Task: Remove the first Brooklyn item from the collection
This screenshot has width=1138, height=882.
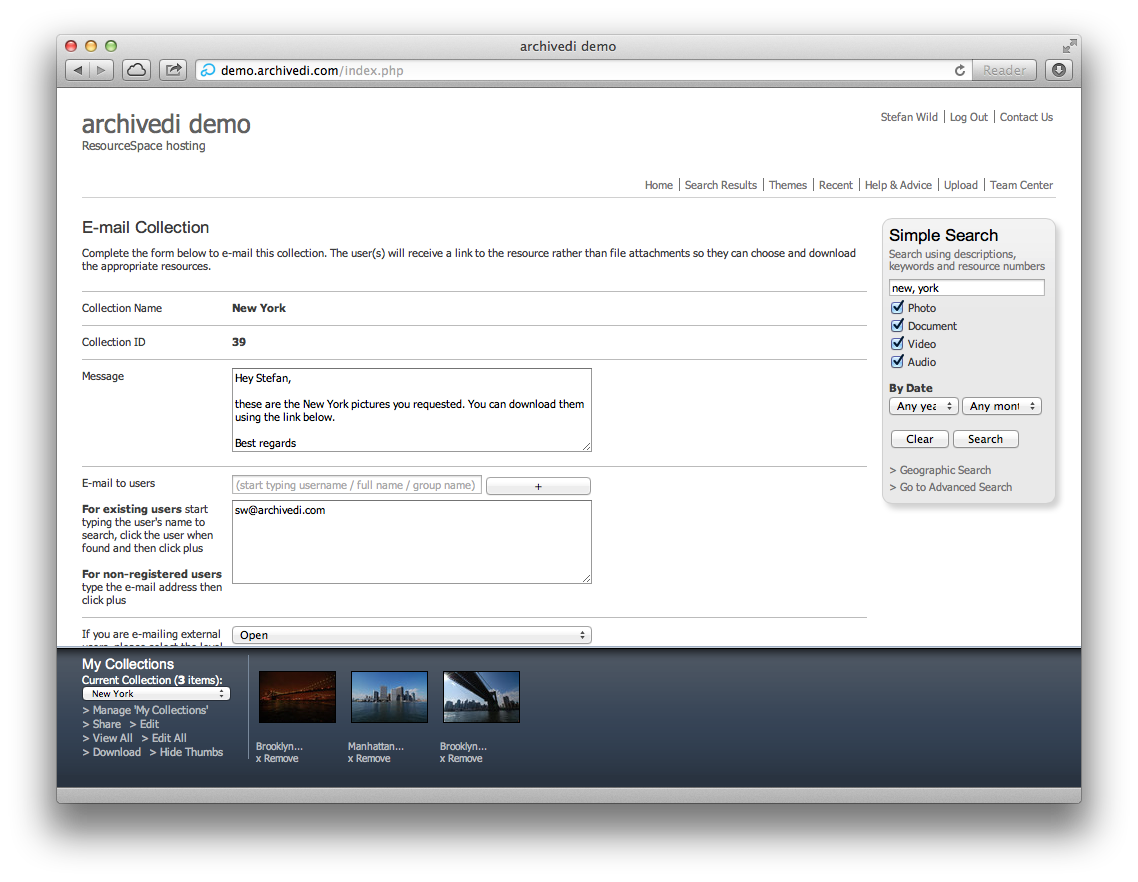Action: point(277,759)
